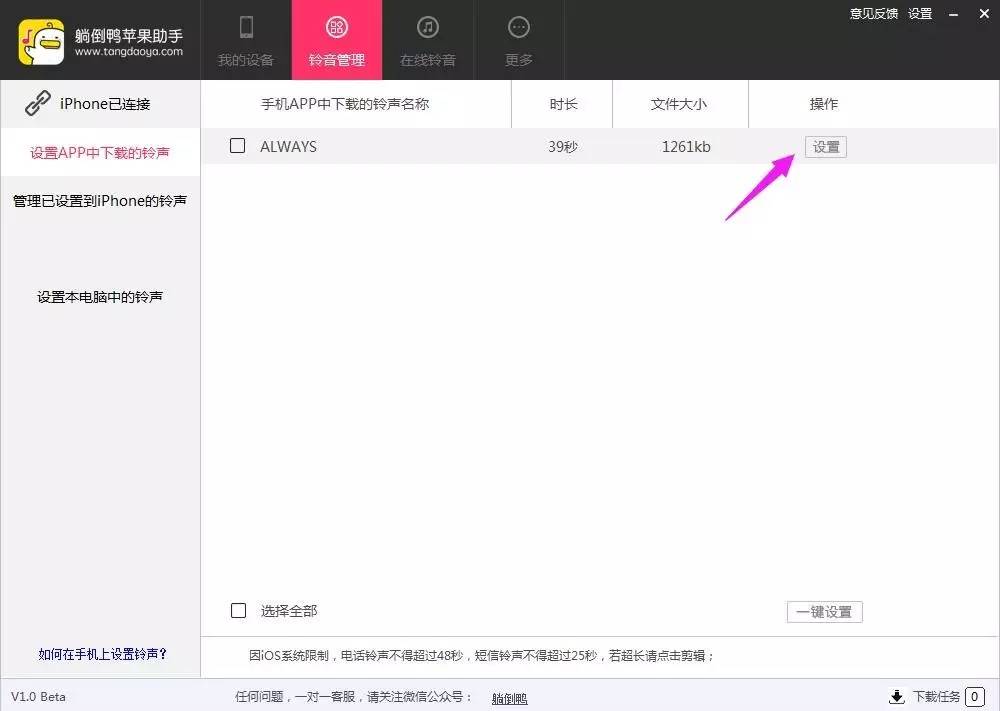Click the 躺倒鸭 WeChat account link

[509, 697]
